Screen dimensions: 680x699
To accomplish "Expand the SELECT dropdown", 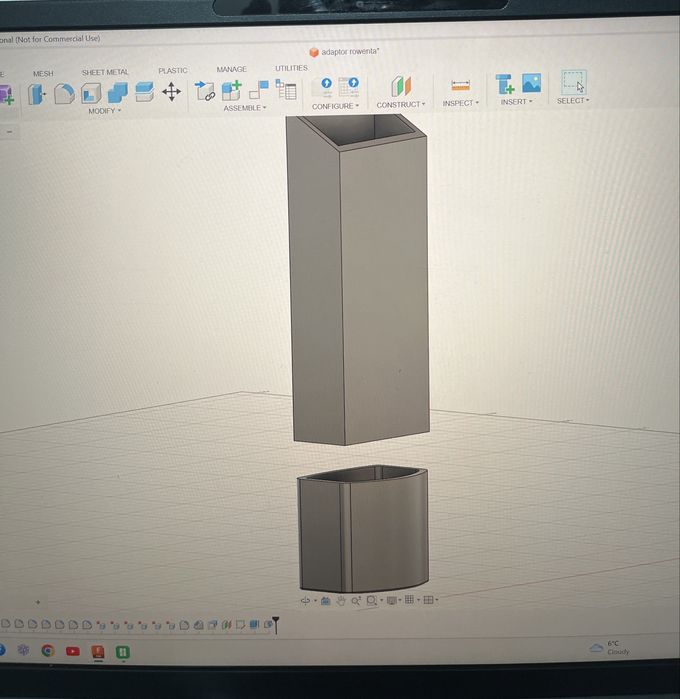I will 573,101.
